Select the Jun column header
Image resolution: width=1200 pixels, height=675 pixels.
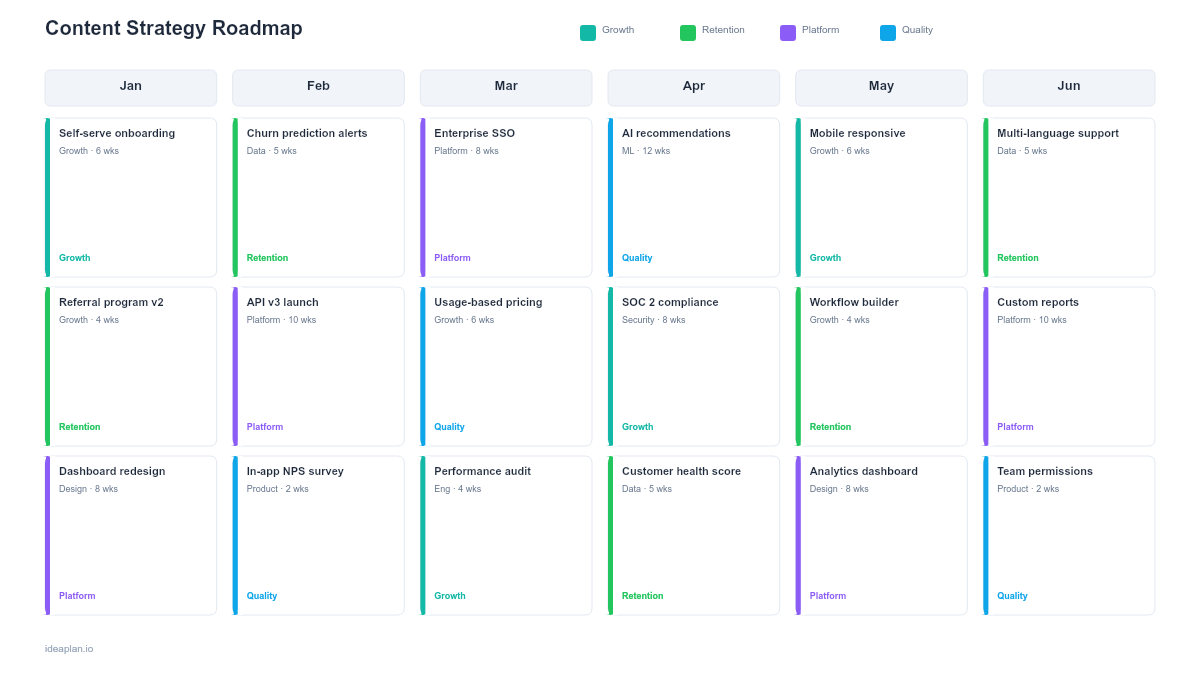click(1068, 87)
